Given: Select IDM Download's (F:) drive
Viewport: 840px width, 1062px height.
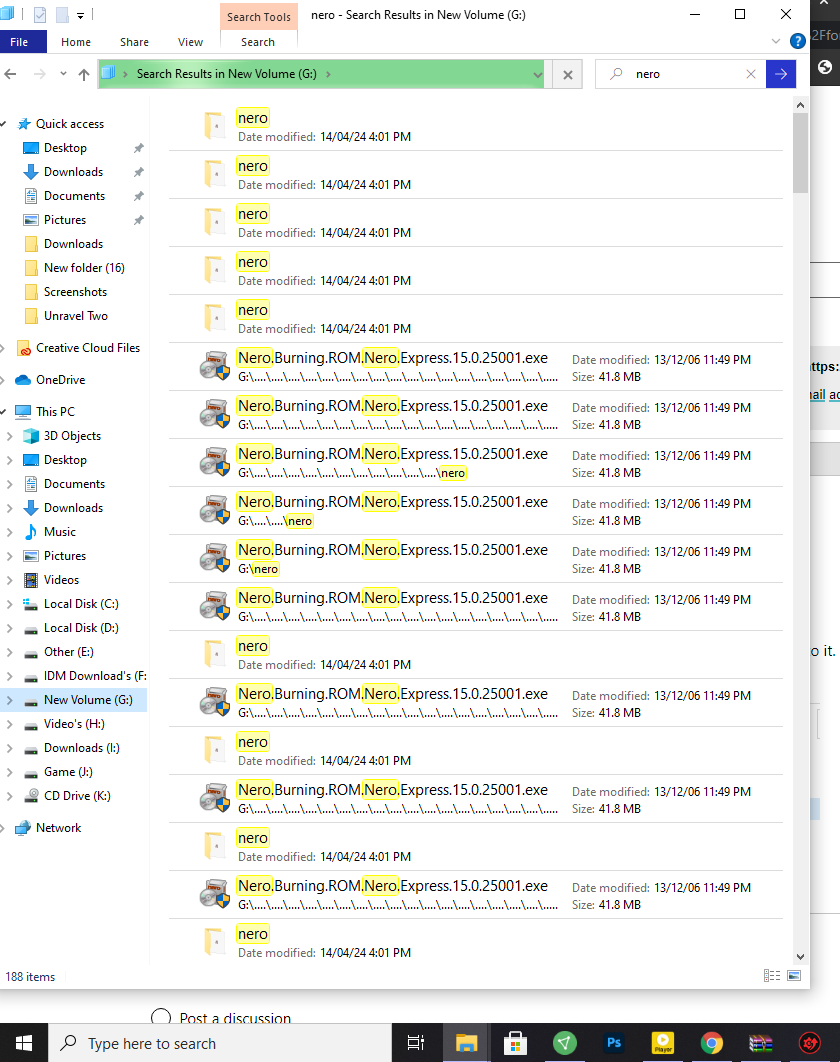Looking at the screenshot, I should coord(95,676).
